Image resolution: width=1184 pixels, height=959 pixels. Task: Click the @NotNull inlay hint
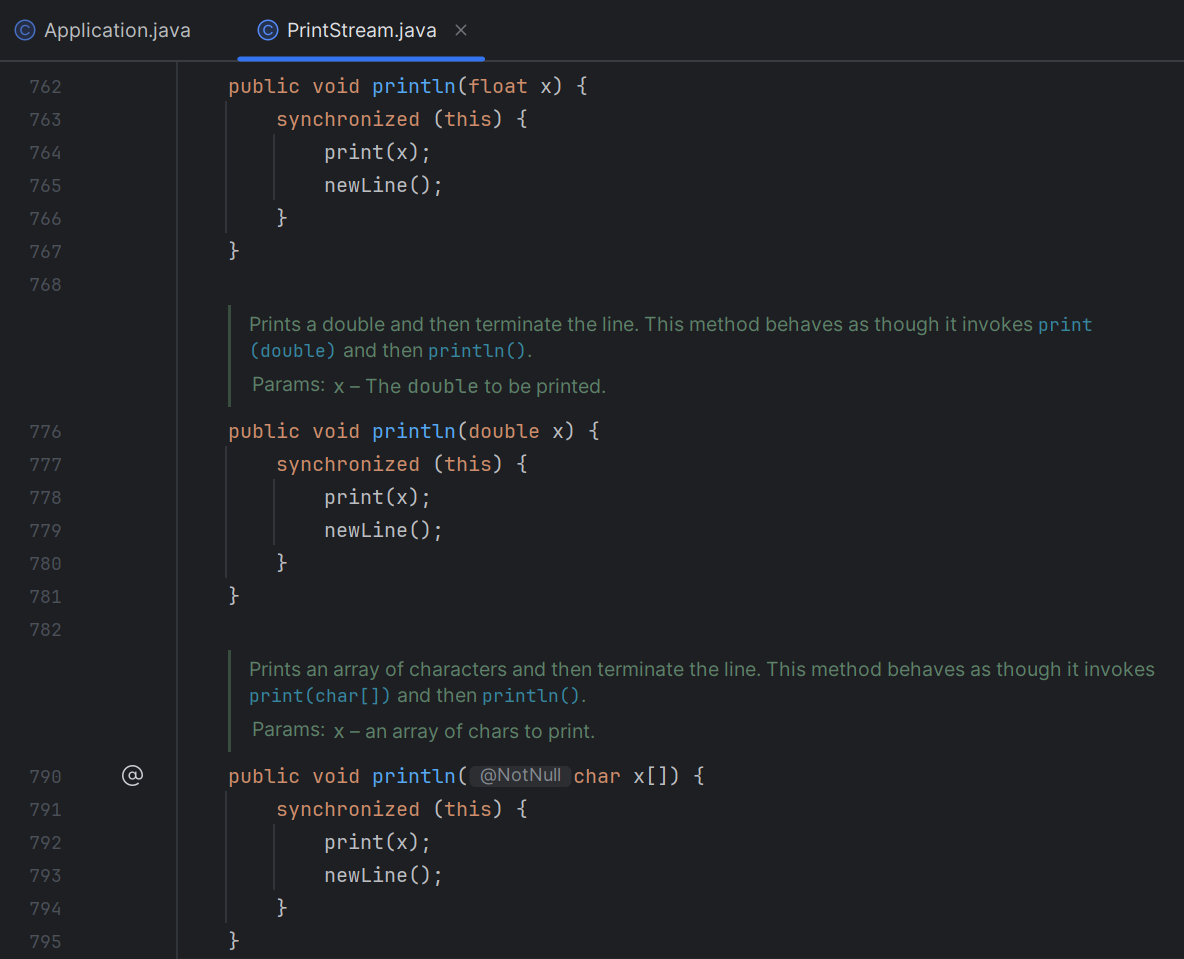coord(520,776)
